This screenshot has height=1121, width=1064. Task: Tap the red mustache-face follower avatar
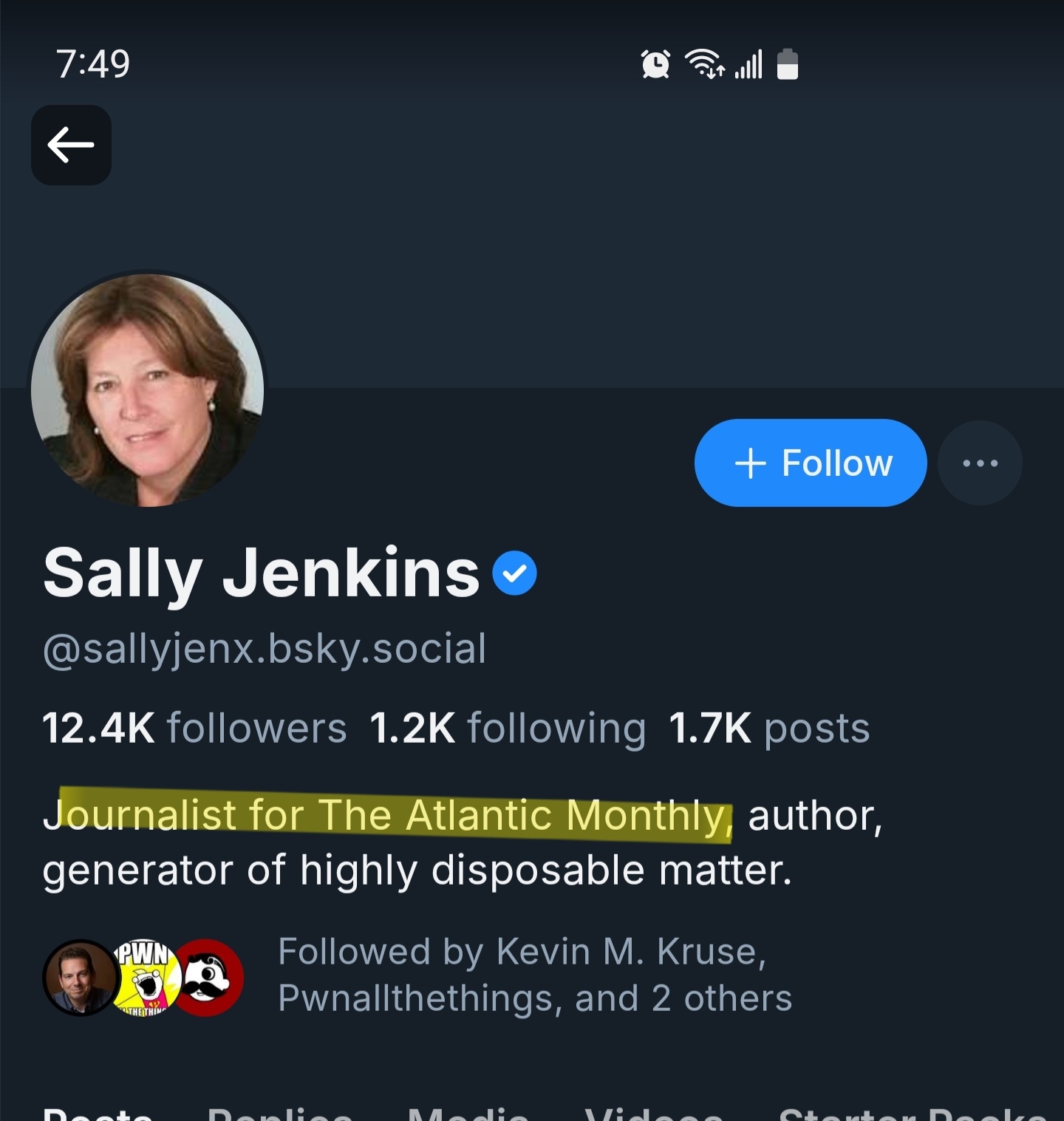pos(208,977)
